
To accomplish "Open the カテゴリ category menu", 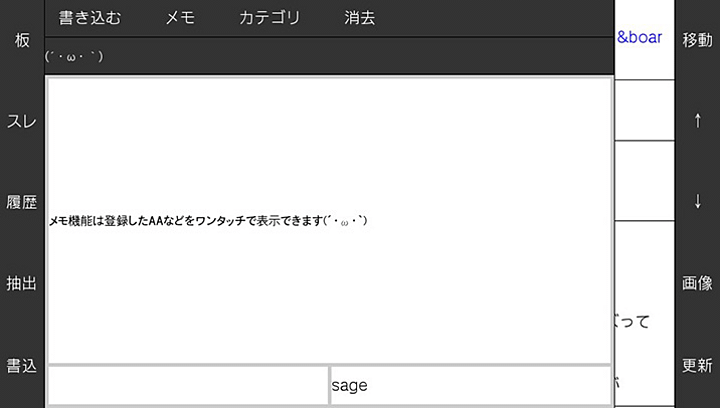I will click(x=269, y=18).
